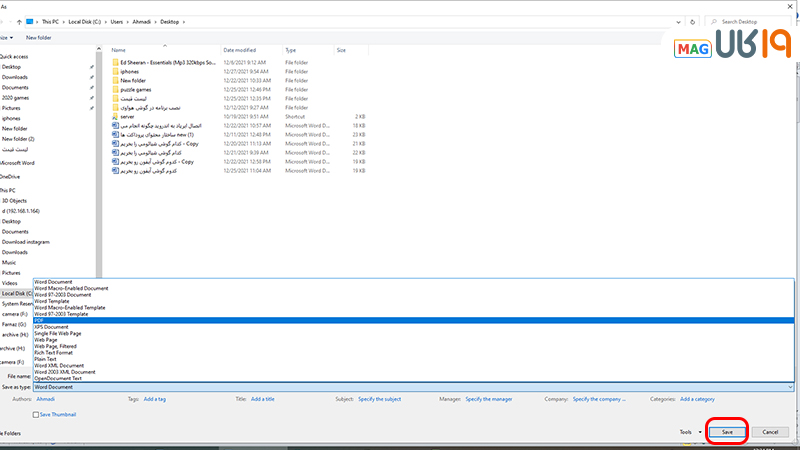Viewport: 800px width, 450px height.
Task: Select Rich Text Format from type list
Action: point(54,352)
